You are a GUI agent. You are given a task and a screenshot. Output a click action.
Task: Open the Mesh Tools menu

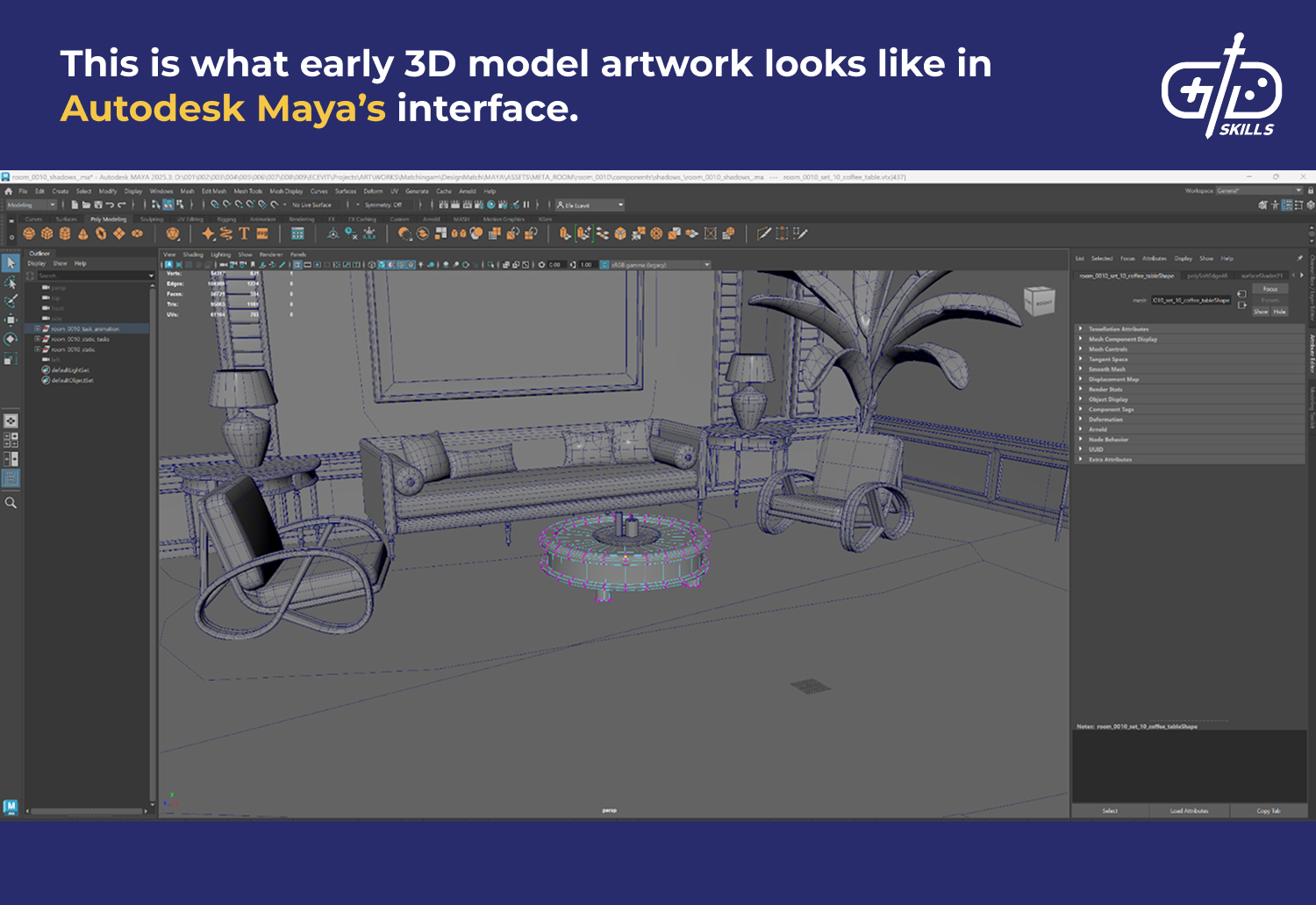[248, 190]
